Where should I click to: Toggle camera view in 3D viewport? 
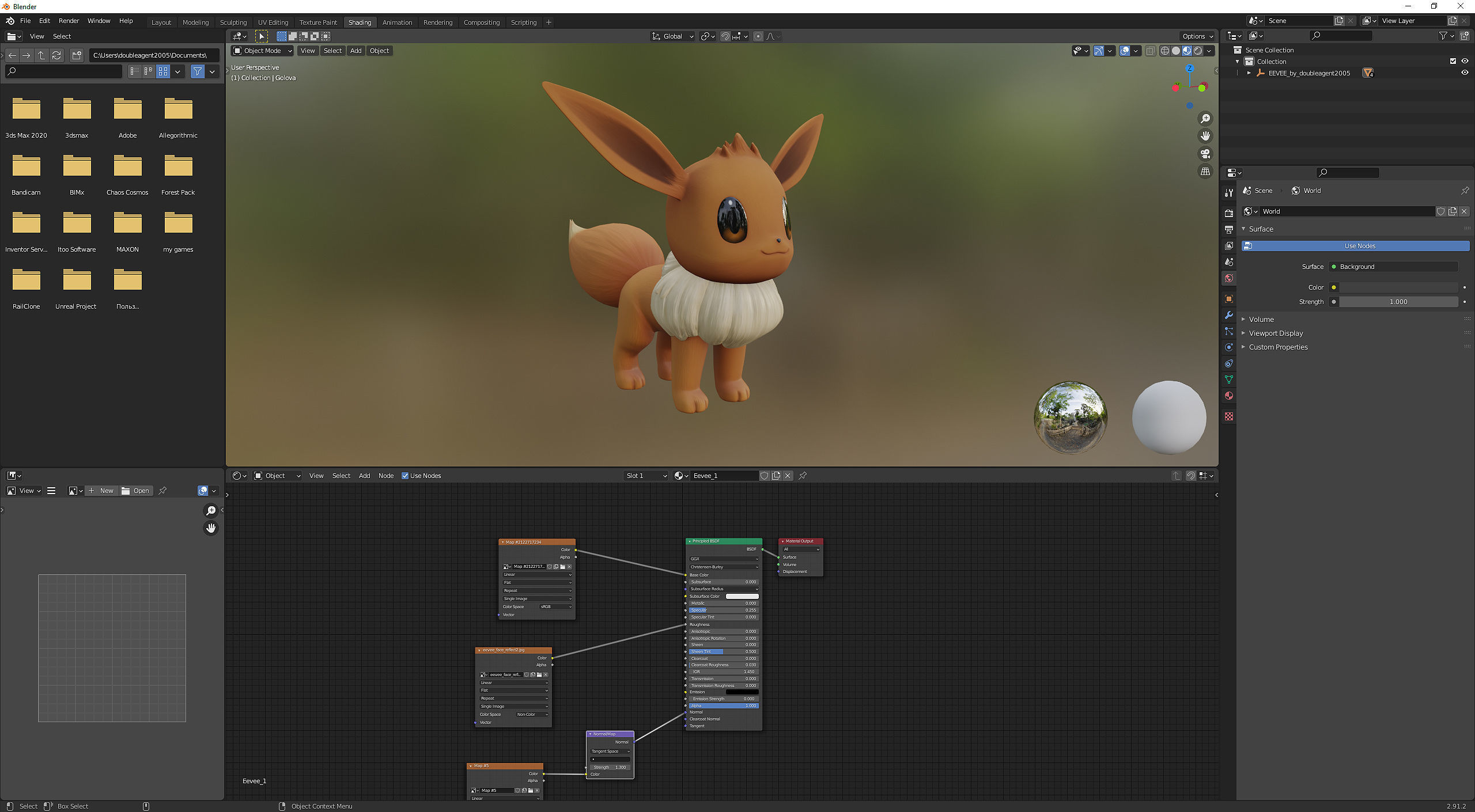[1205, 154]
